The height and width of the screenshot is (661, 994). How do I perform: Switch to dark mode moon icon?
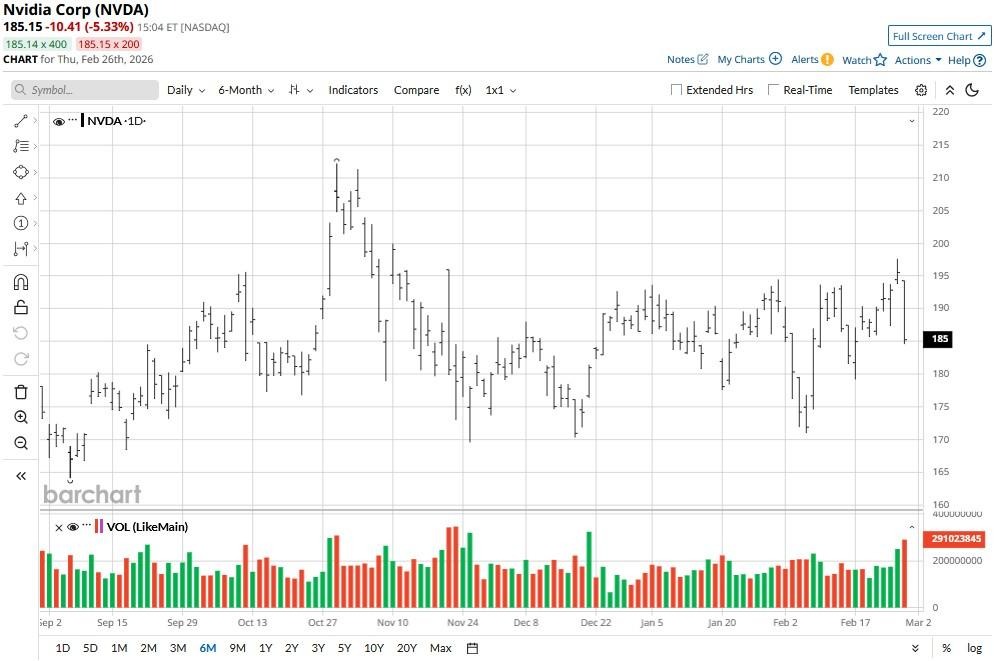tap(972, 90)
